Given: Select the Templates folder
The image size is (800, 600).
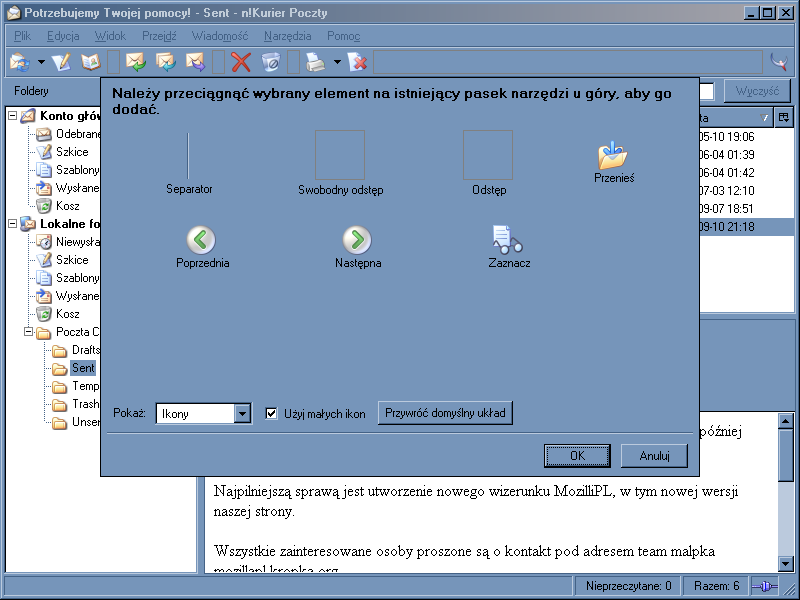Looking at the screenshot, I should tap(77, 386).
